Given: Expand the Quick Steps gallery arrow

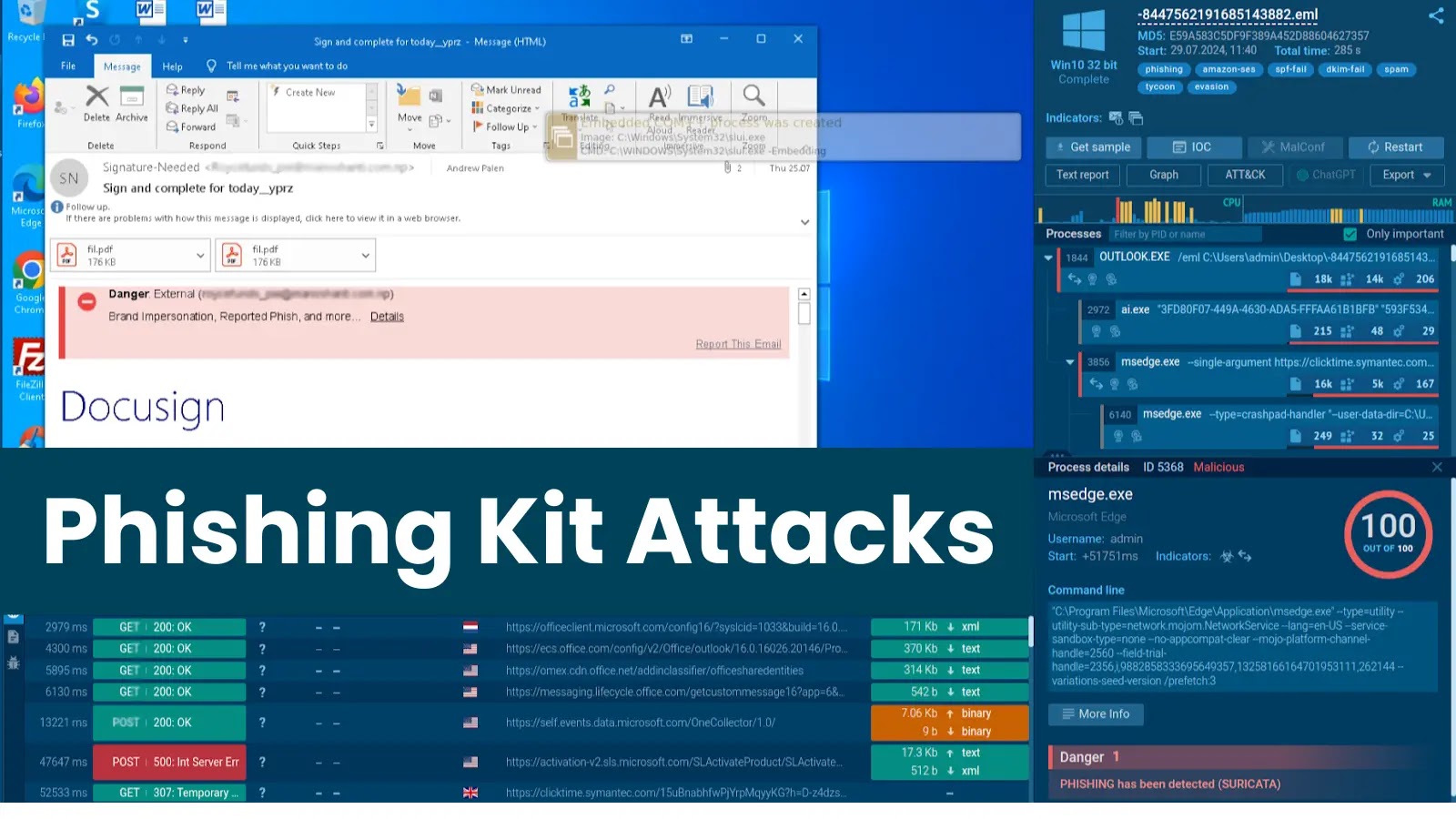Looking at the screenshot, I should [371, 124].
